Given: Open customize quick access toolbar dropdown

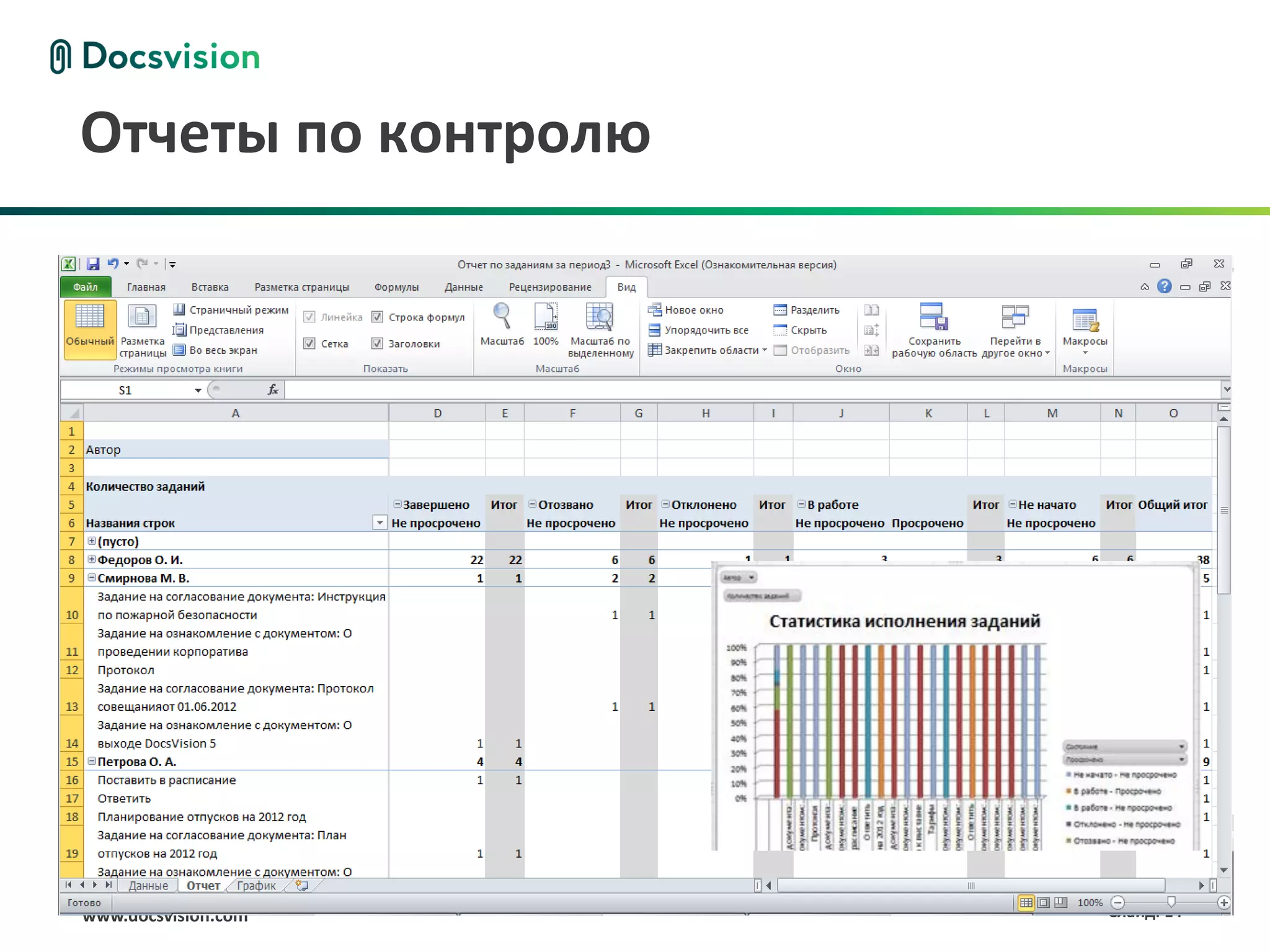Looking at the screenshot, I should (172, 265).
